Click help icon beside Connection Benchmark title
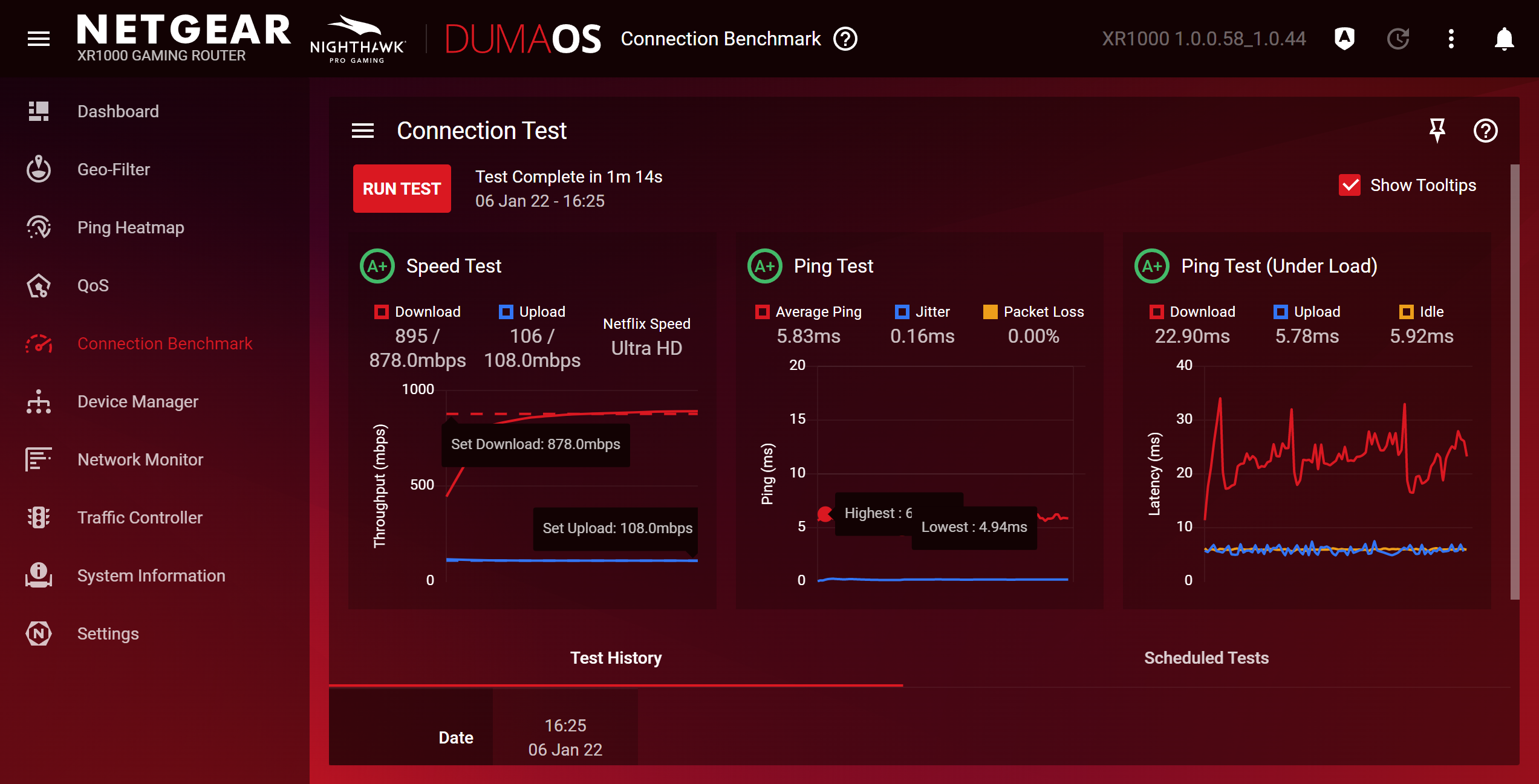Viewport: 1539px width, 784px height. point(845,39)
